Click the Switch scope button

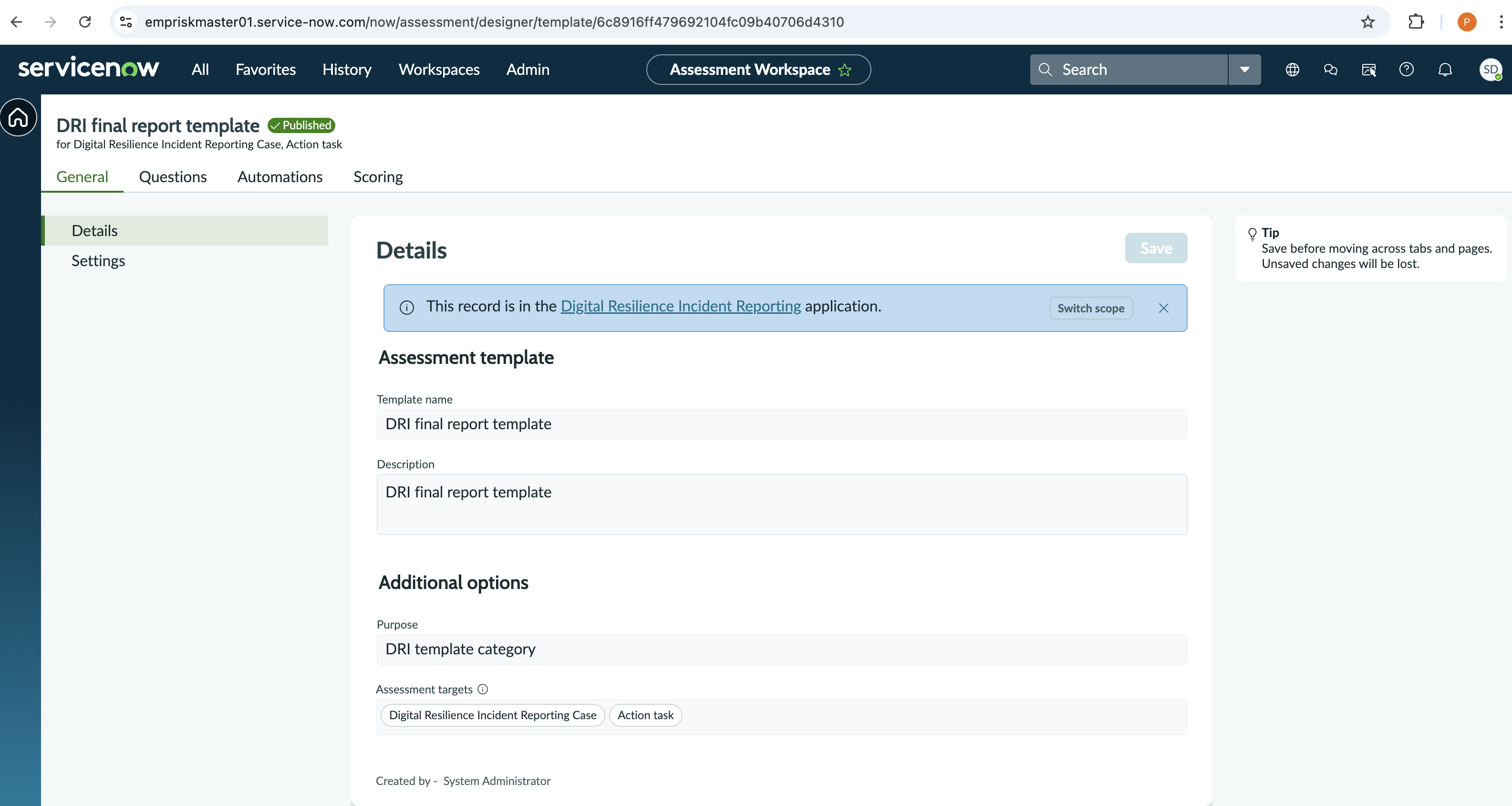(x=1090, y=308)
